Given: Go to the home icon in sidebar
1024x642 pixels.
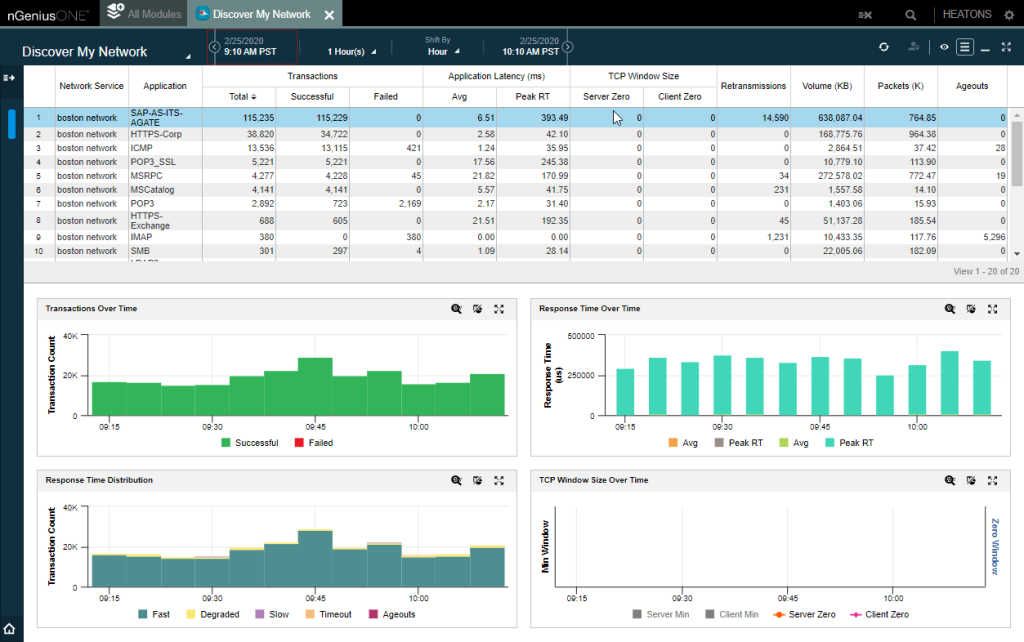Looking at the screenshot, I should click(9, 628).
